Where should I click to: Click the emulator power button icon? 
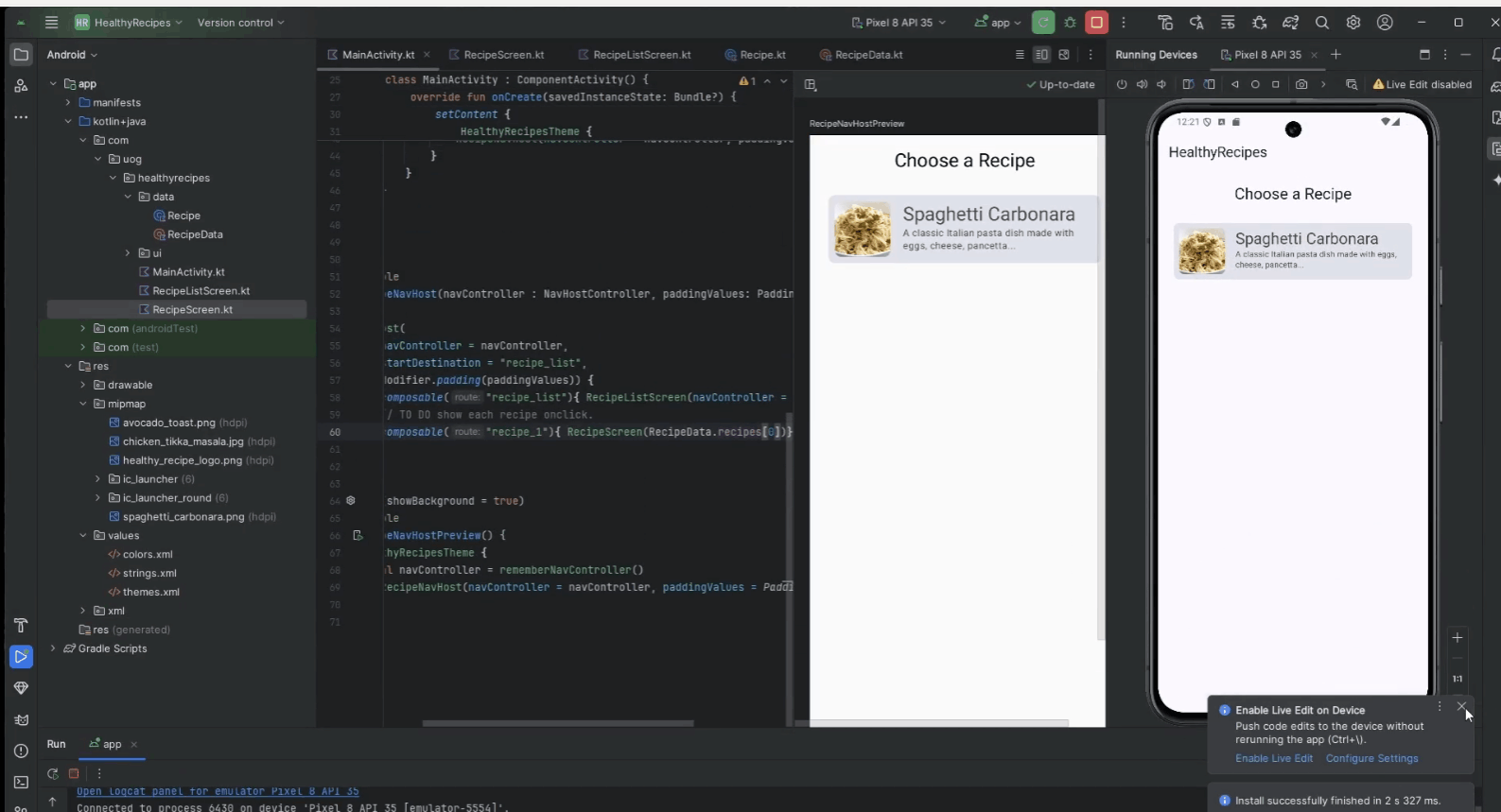click(1122, 84)
